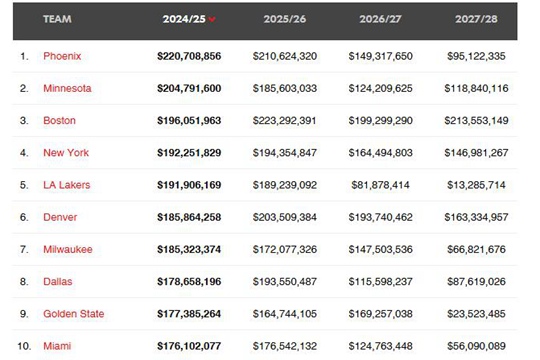This screenshot has width=540, height=360.
Task: Sort by the 2027/28 column header
Action: pos(476,19)
